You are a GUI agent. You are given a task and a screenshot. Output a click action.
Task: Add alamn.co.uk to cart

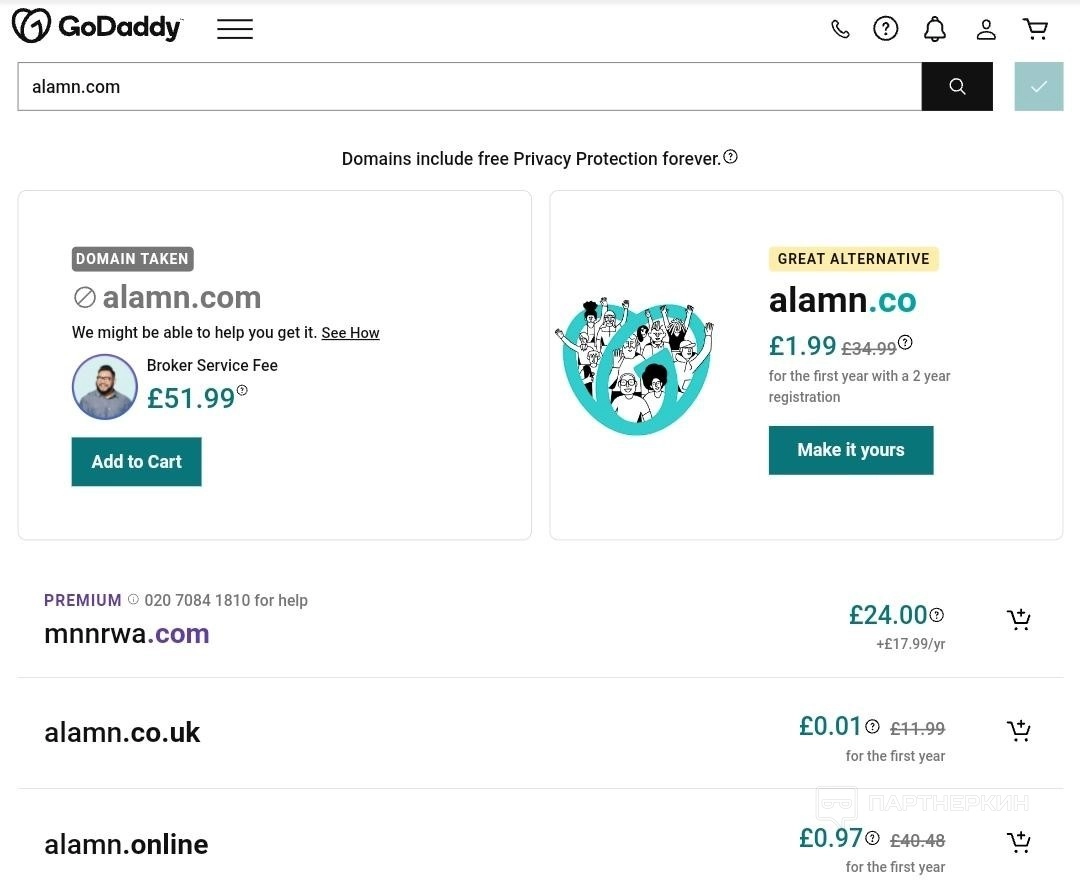tap(1018, 731)
